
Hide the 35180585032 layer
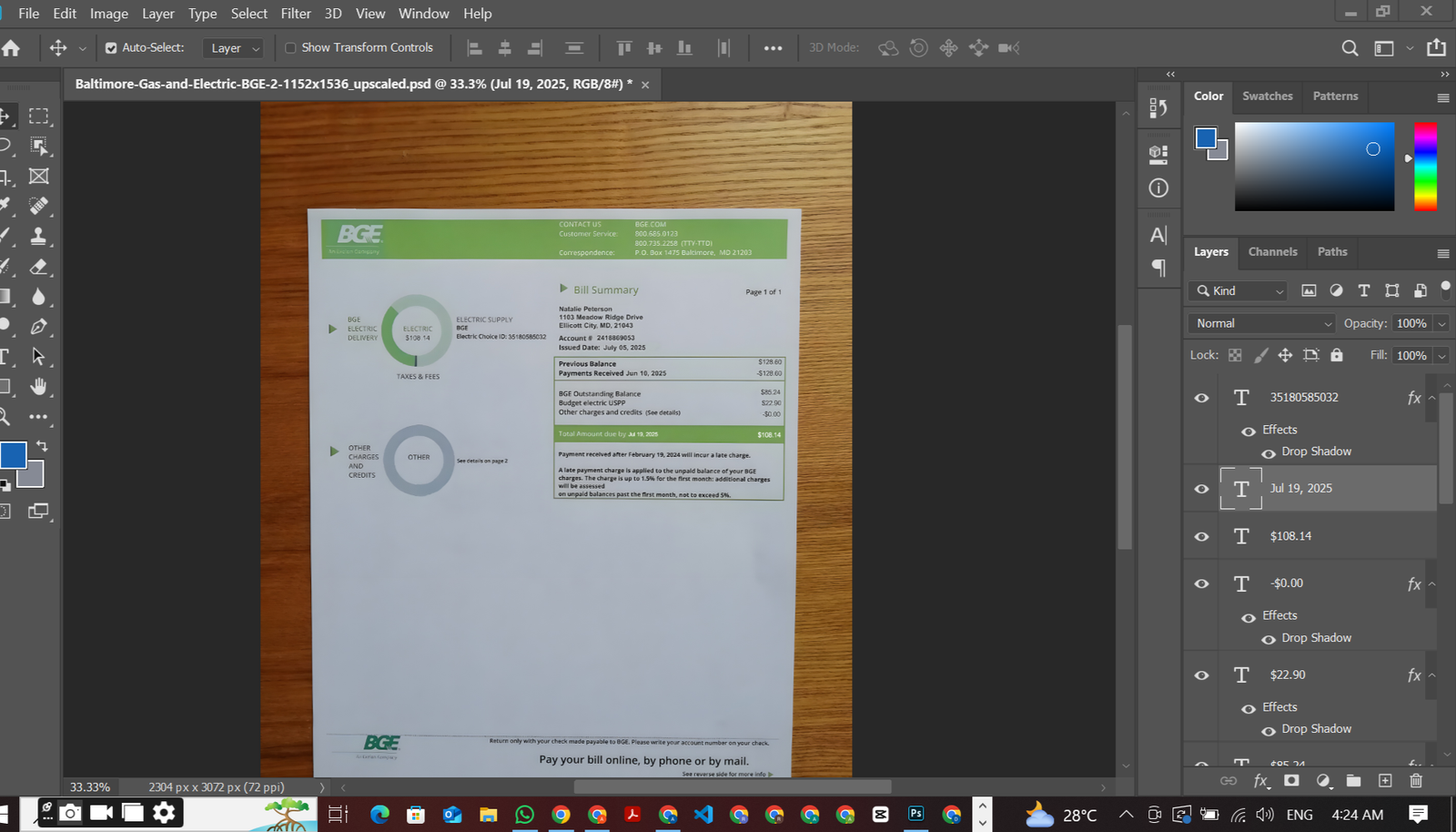1201,398
